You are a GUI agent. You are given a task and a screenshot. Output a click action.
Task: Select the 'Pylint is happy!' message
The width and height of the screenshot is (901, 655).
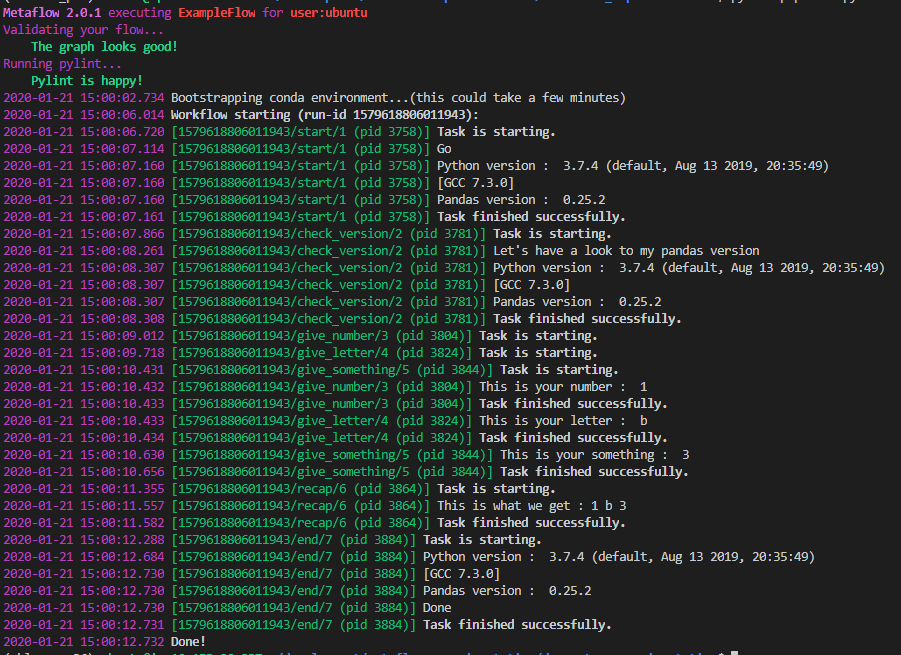[87, 80]
